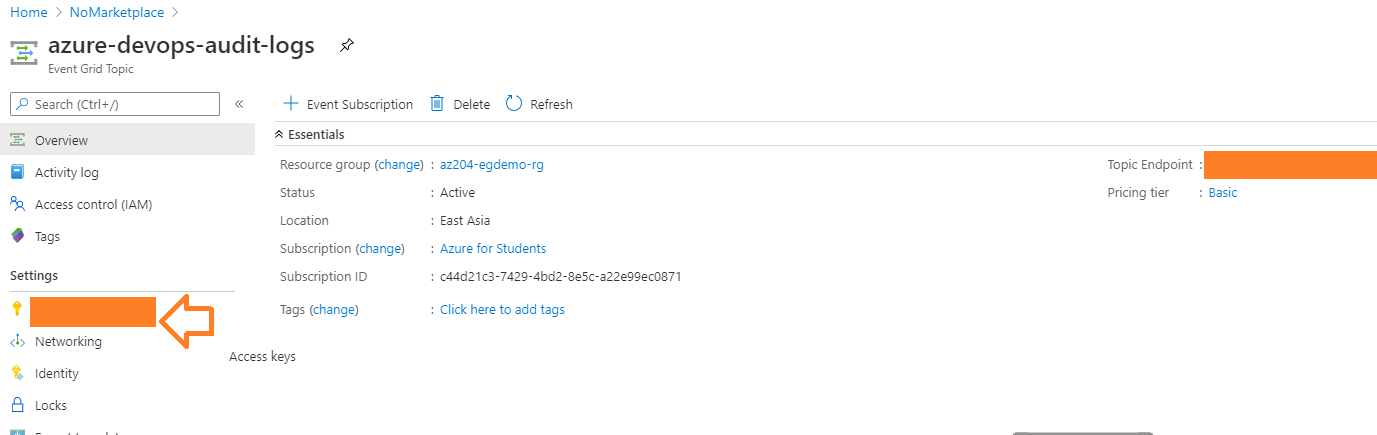Click the yellow key icon under Settings
Screen dimensions: 1377x435
[17, 309]
